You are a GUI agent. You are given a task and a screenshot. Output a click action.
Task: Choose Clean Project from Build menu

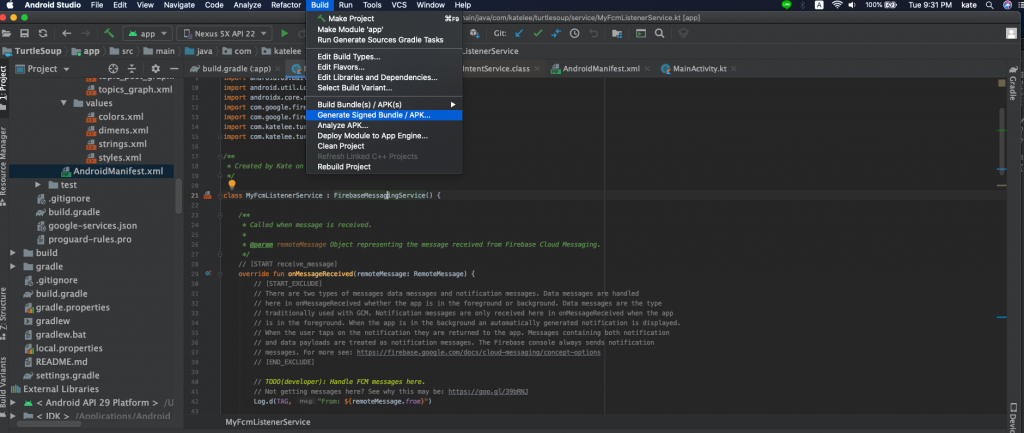coord(340,146)
